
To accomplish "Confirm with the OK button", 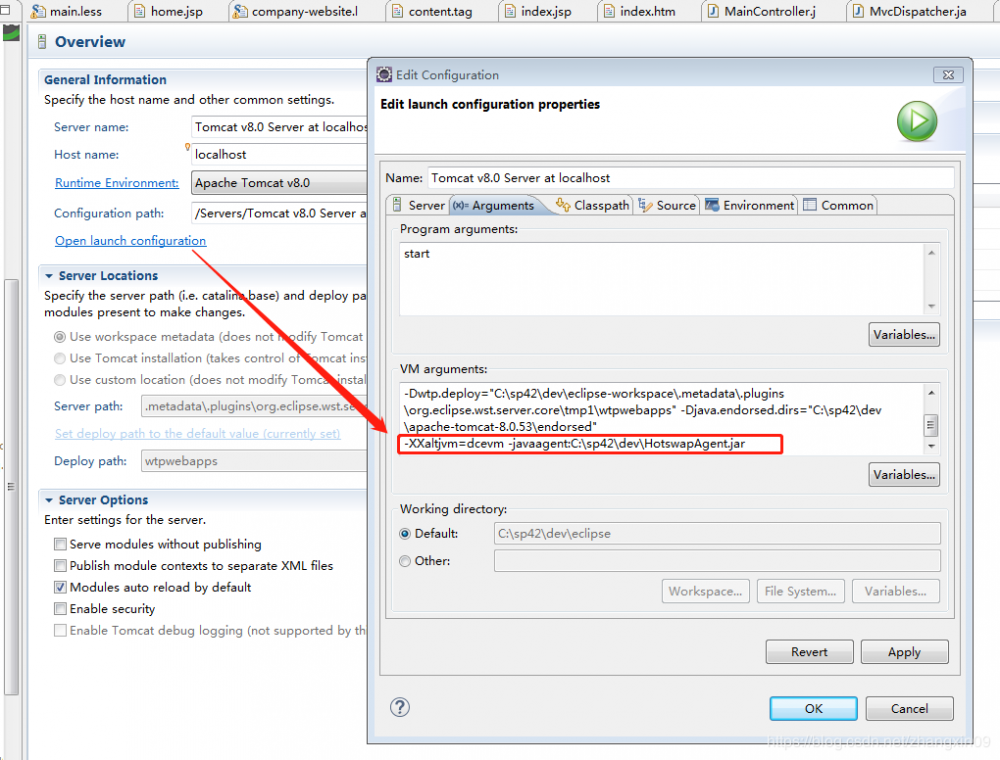I will click(813, 708).
